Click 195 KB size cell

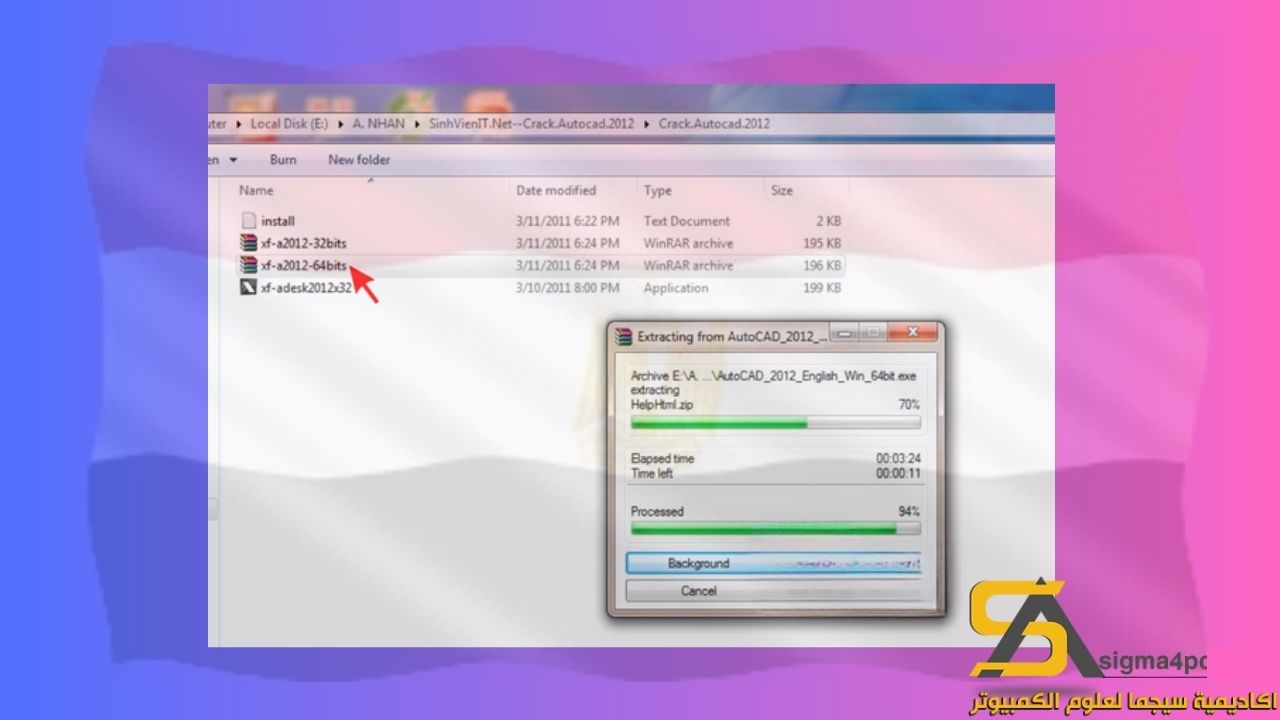point(822,243)
